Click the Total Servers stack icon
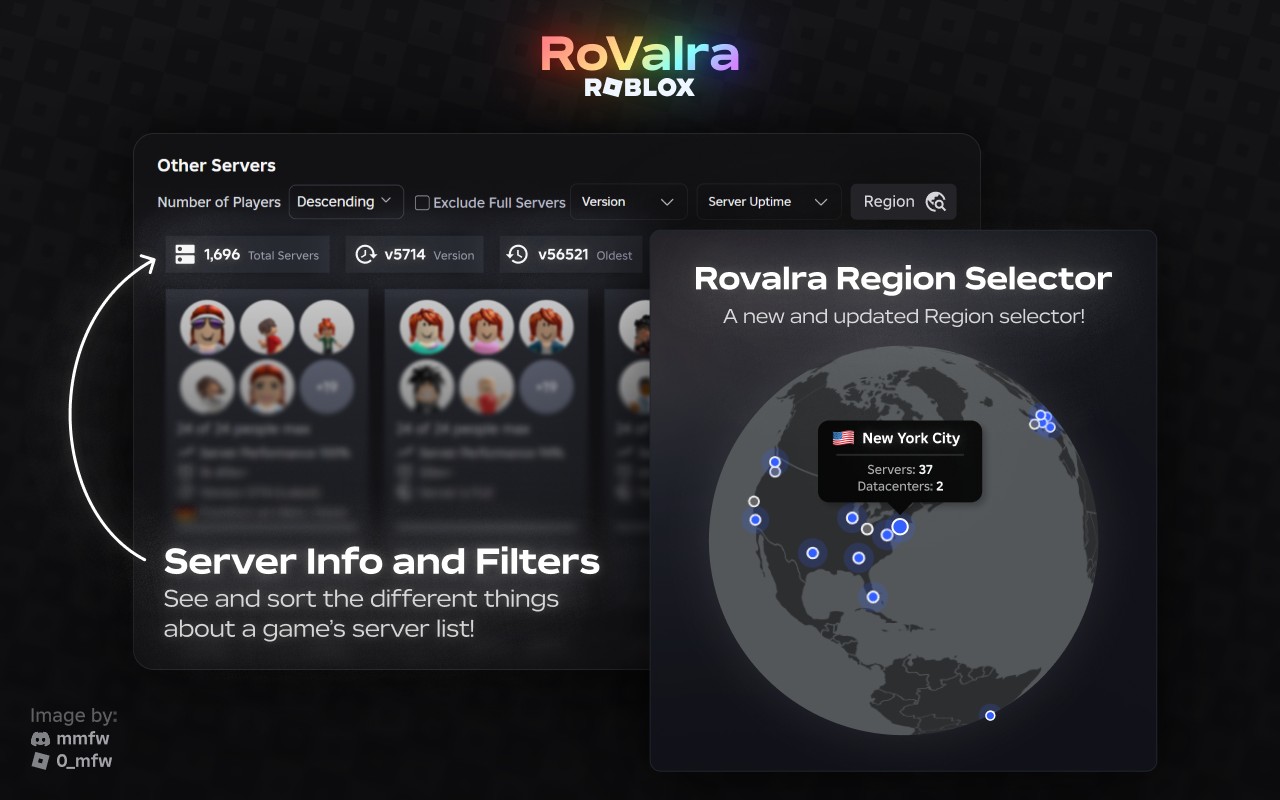 pos(184,254)
